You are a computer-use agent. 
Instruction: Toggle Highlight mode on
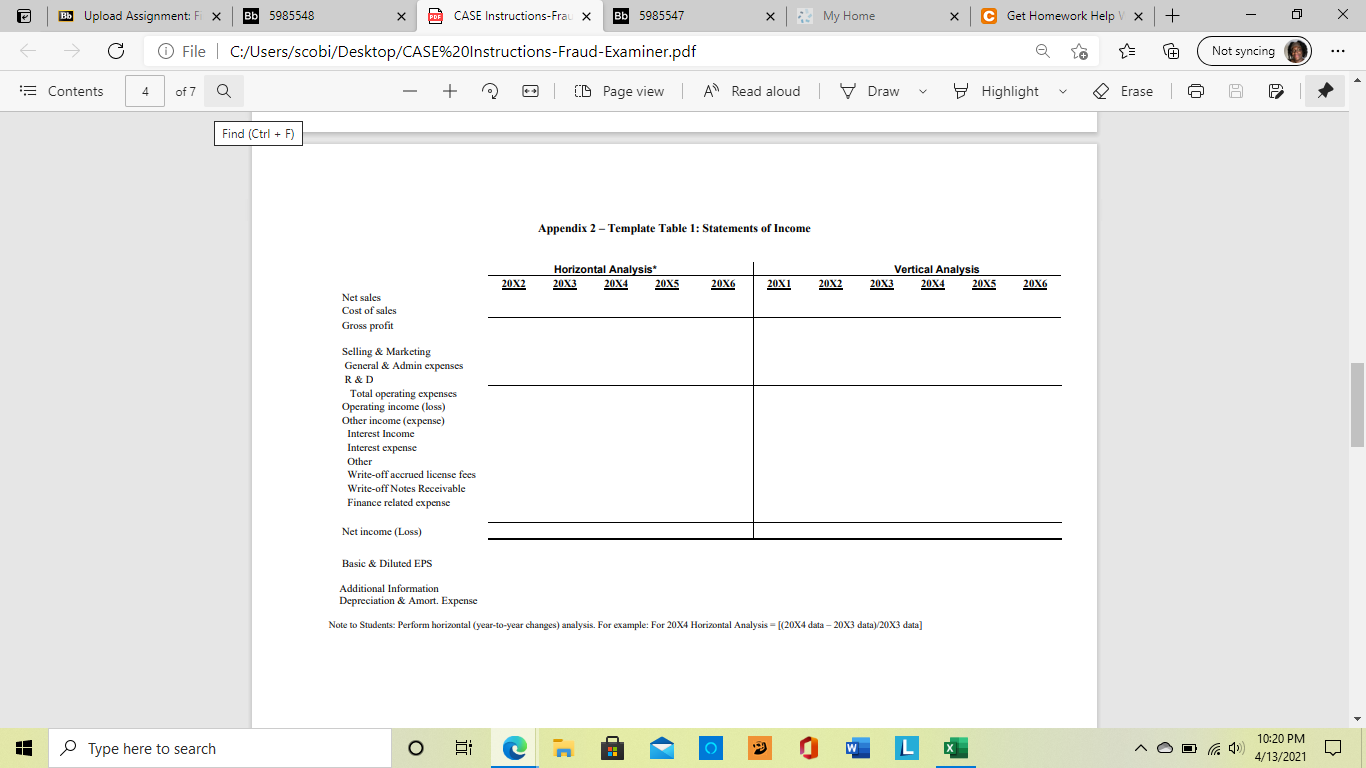(x=1000, y=91)
